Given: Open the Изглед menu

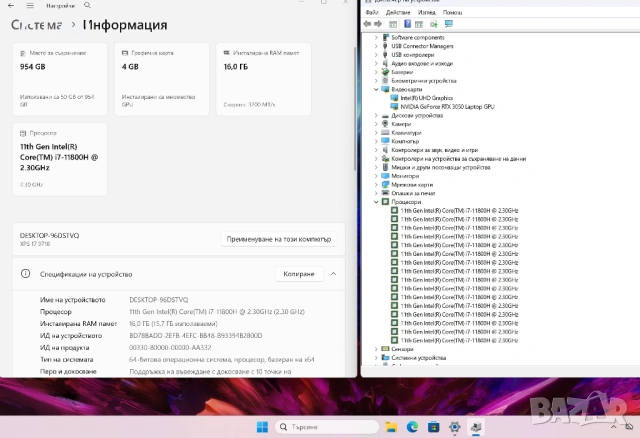Looking at the screenshot, I should (427, 12).
